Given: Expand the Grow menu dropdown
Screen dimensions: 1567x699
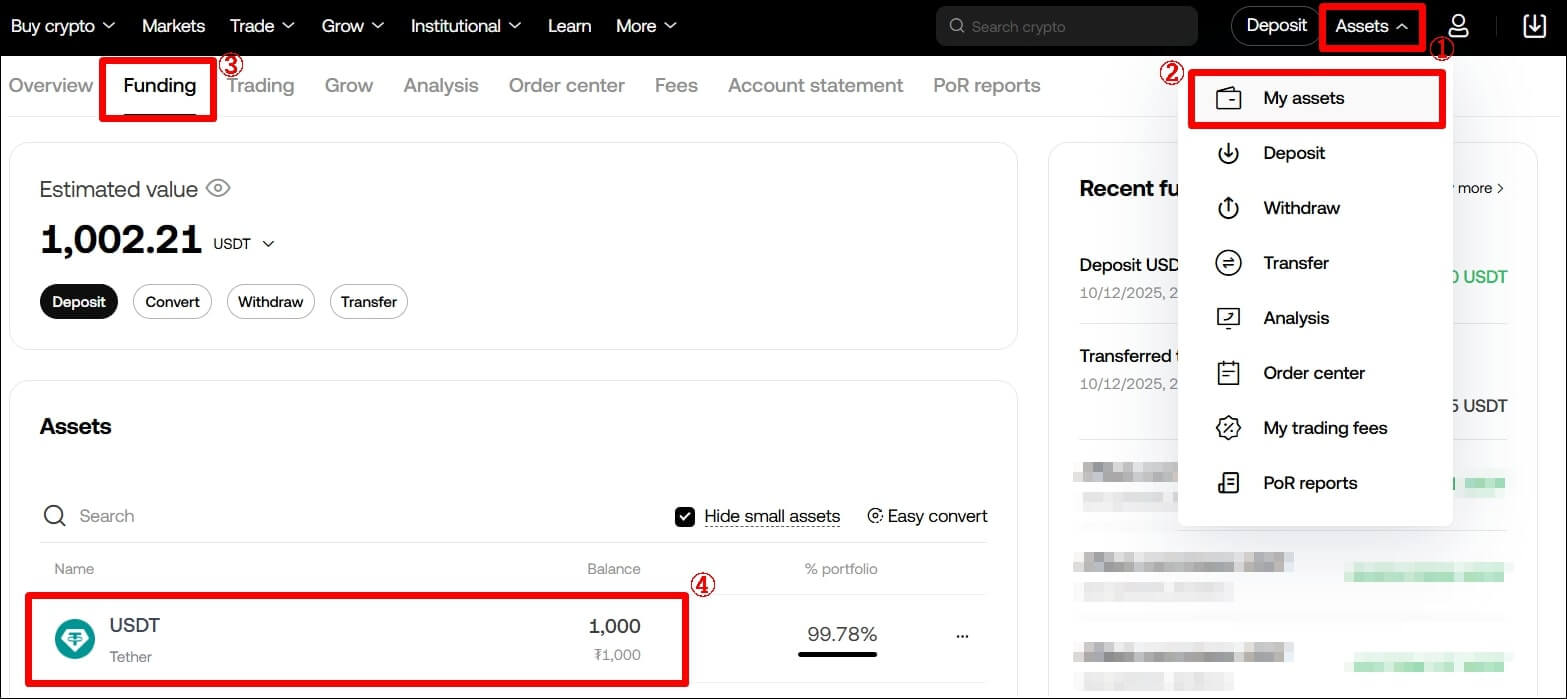Looking at the screenshot, I should pyautogui.click(x=353, y=26).
